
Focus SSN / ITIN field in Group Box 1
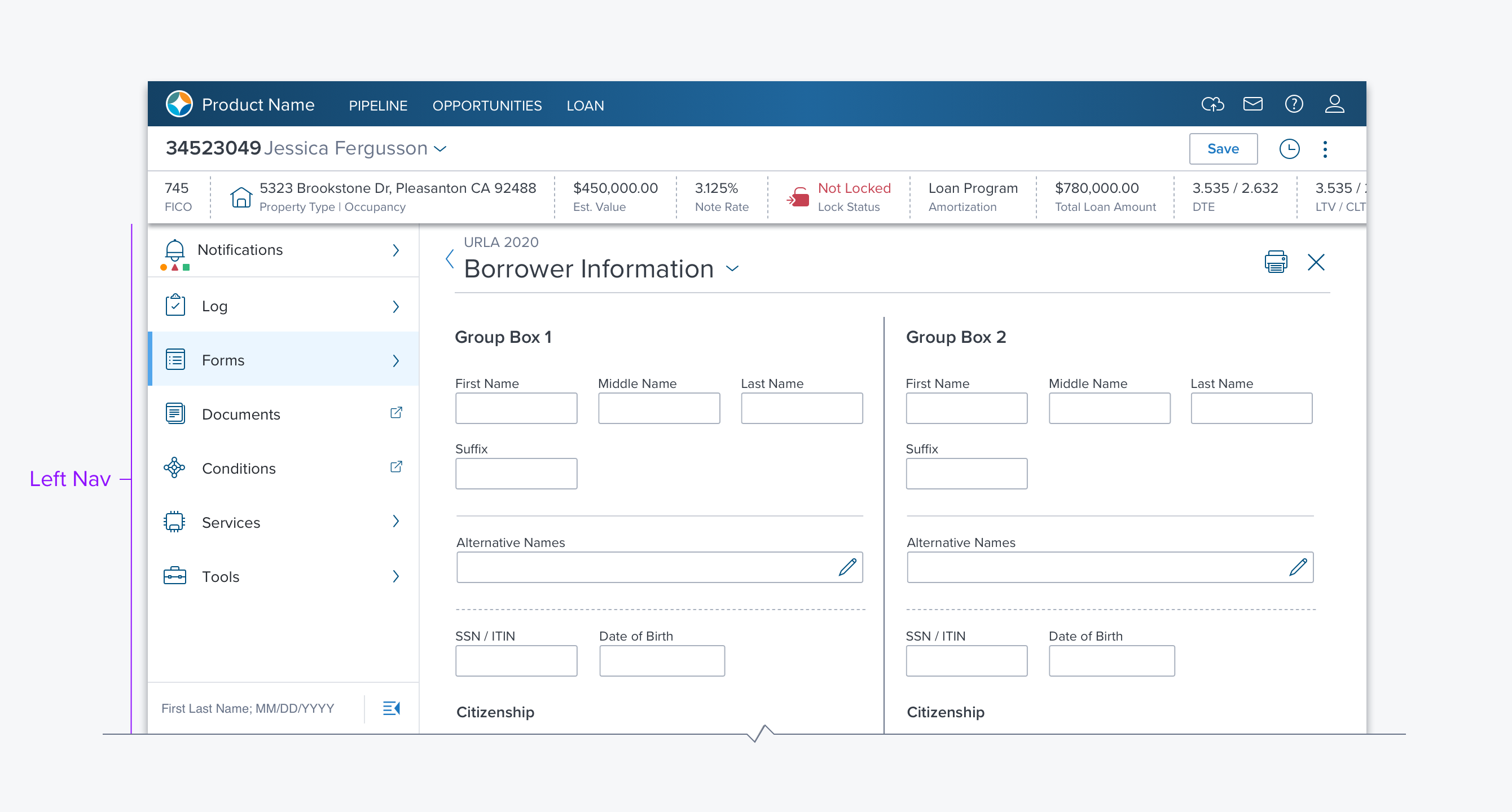[x=516, y=661]
